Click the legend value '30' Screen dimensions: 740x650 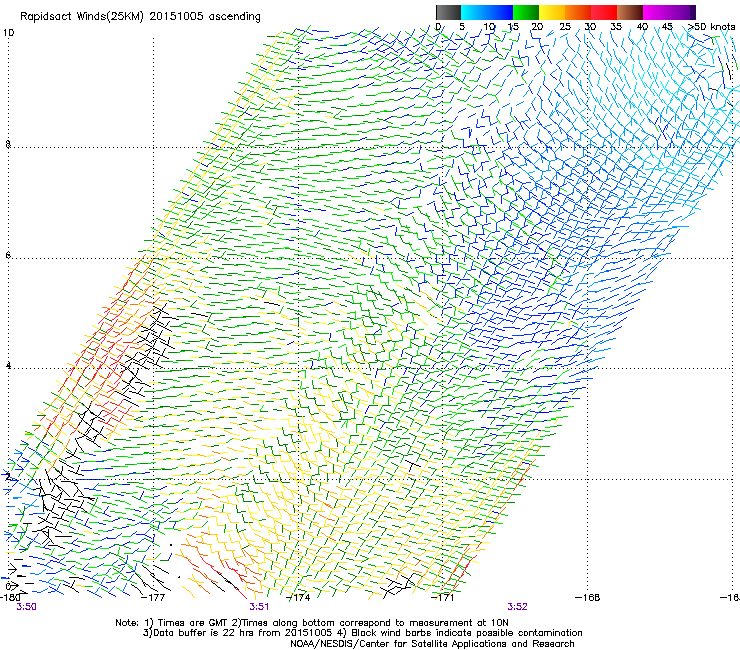click(590, 27)
